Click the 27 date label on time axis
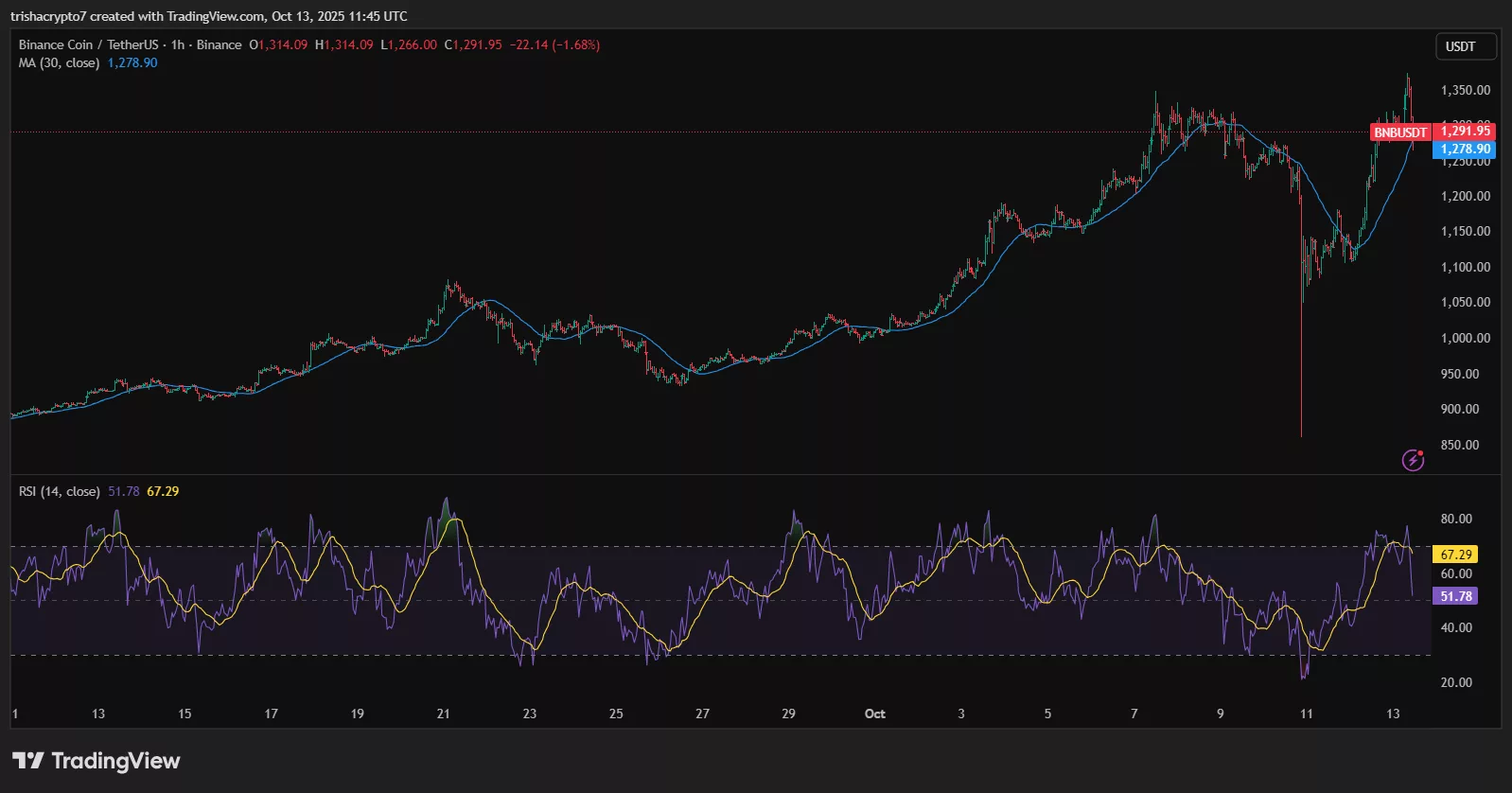The width and height of the screenshot is (1512, 793). point(702,714)
